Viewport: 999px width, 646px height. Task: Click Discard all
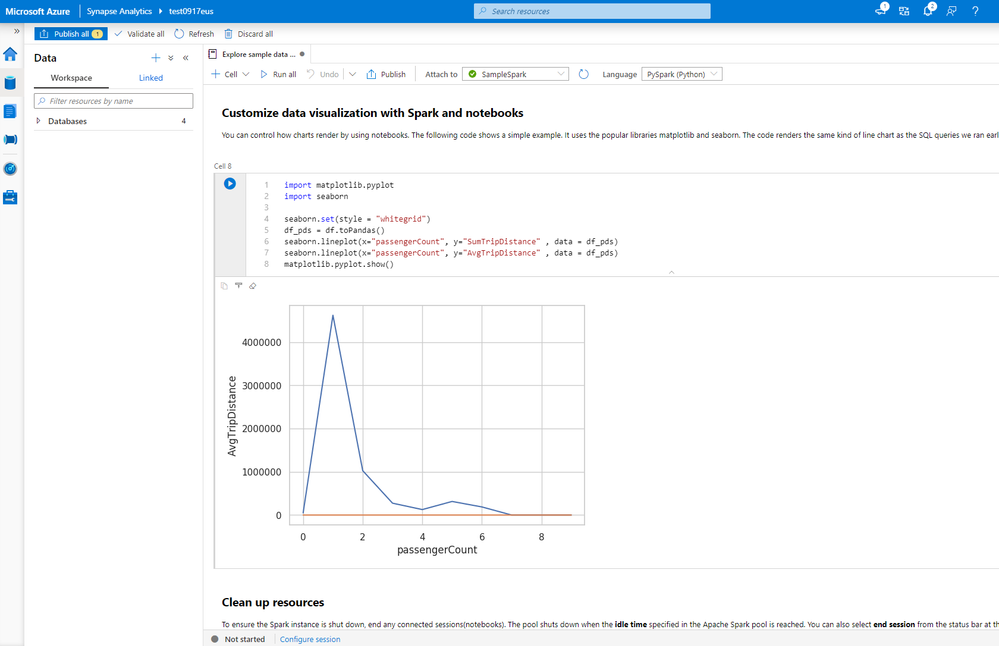click(248, 34)
